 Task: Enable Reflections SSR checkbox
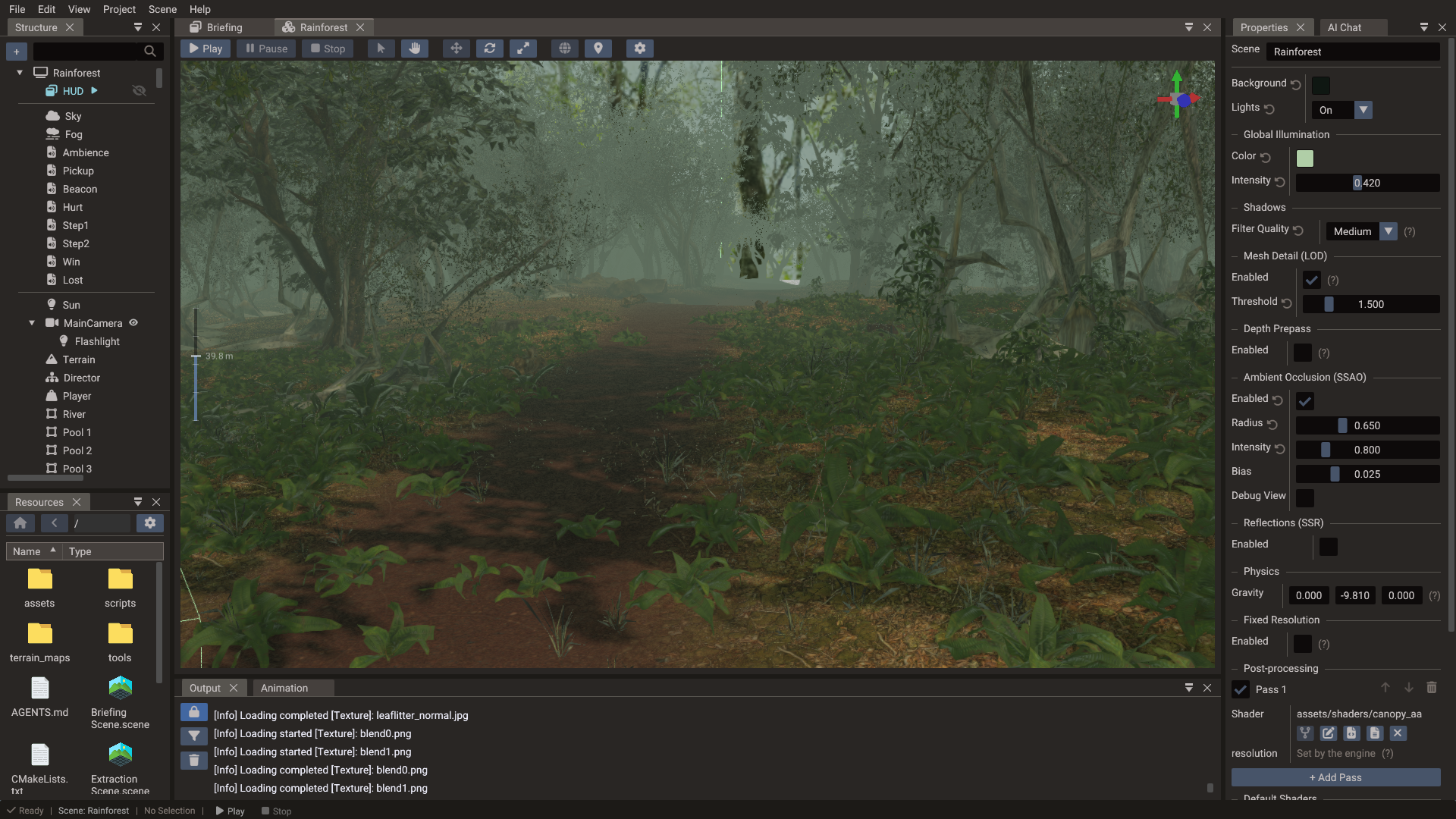click(x=1329, y=547)
